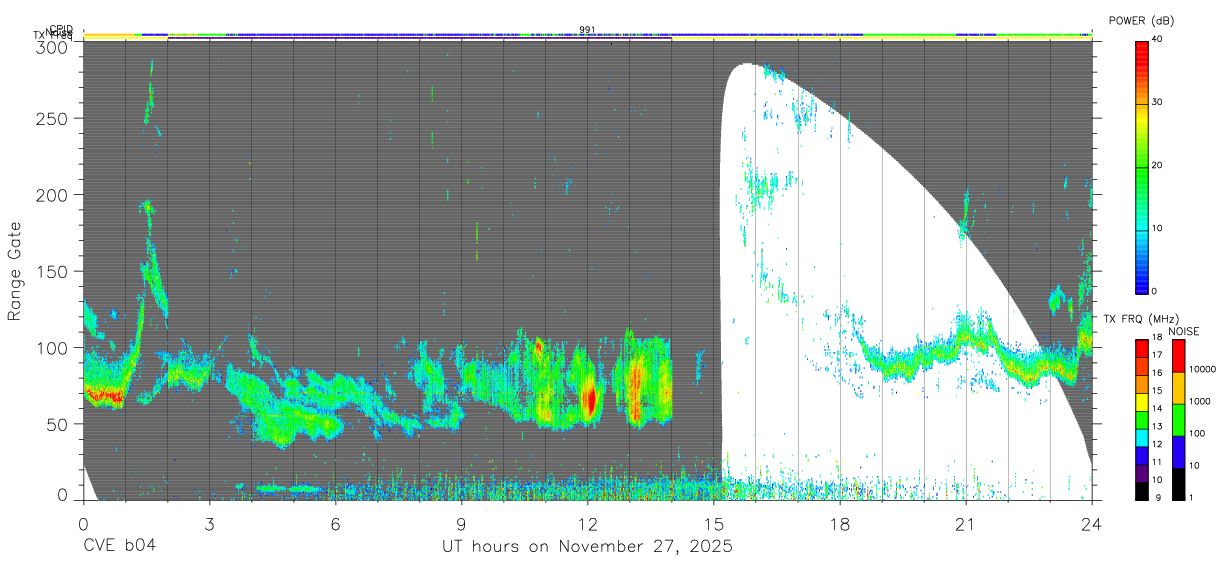Click the x-axis tick label 21
1228x567 pixels.
(x=966, y=523)
